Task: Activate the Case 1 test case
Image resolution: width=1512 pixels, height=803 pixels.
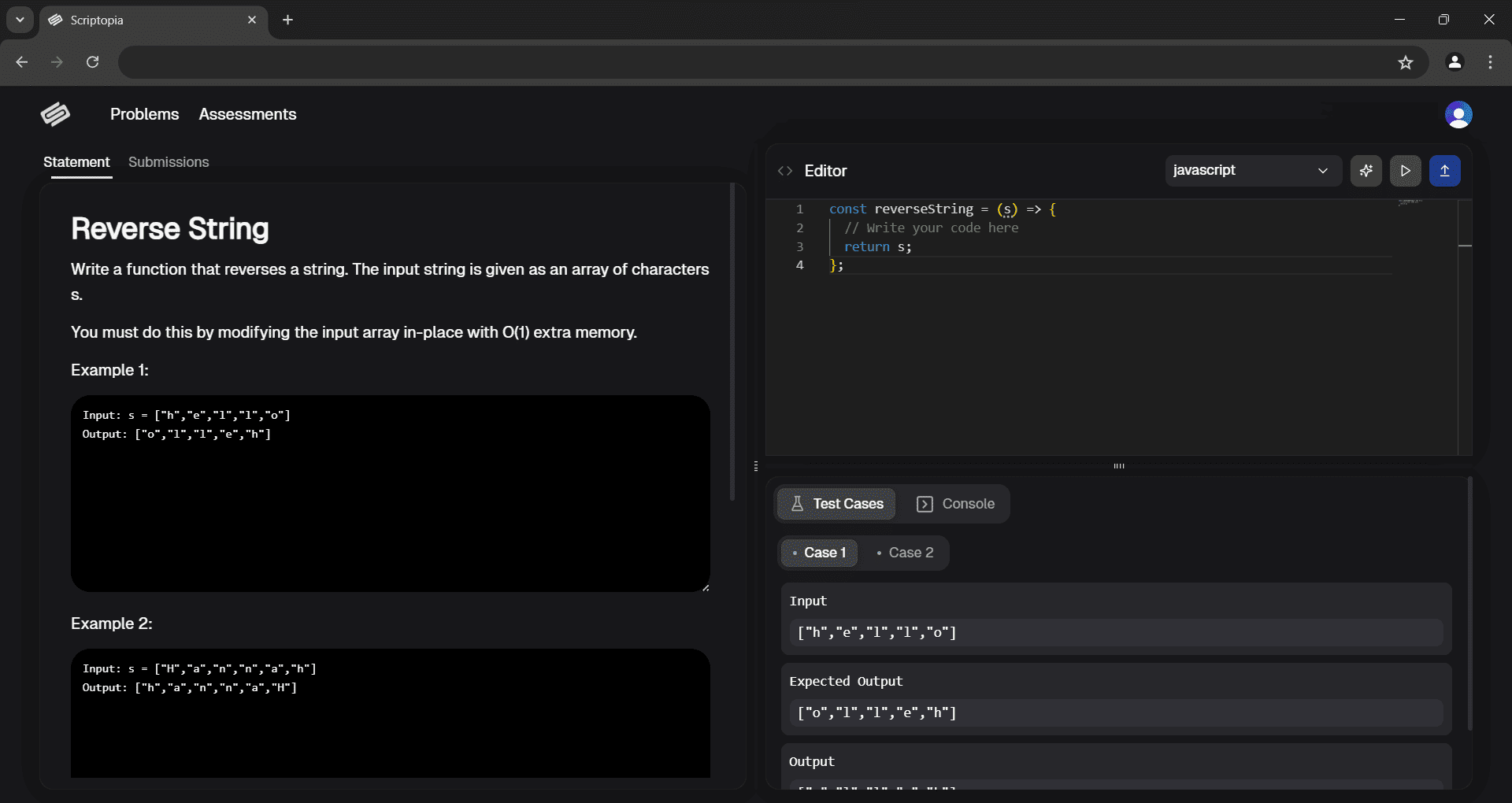Action: pyautogui.click(x=820, y=552)
